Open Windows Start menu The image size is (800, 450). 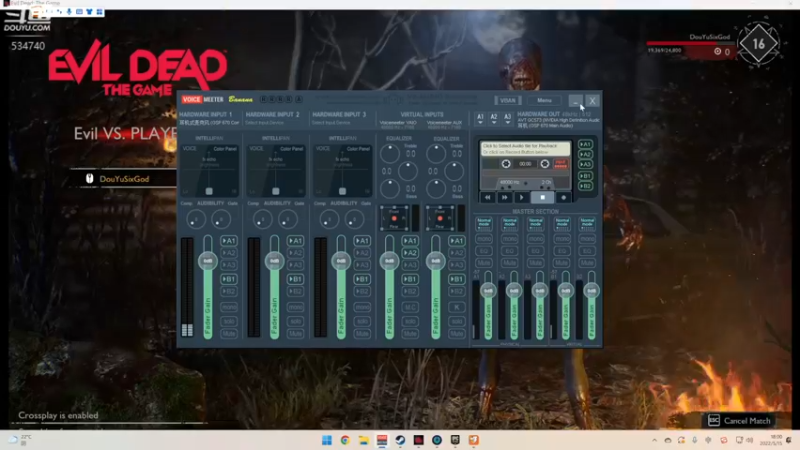[327, 440]
